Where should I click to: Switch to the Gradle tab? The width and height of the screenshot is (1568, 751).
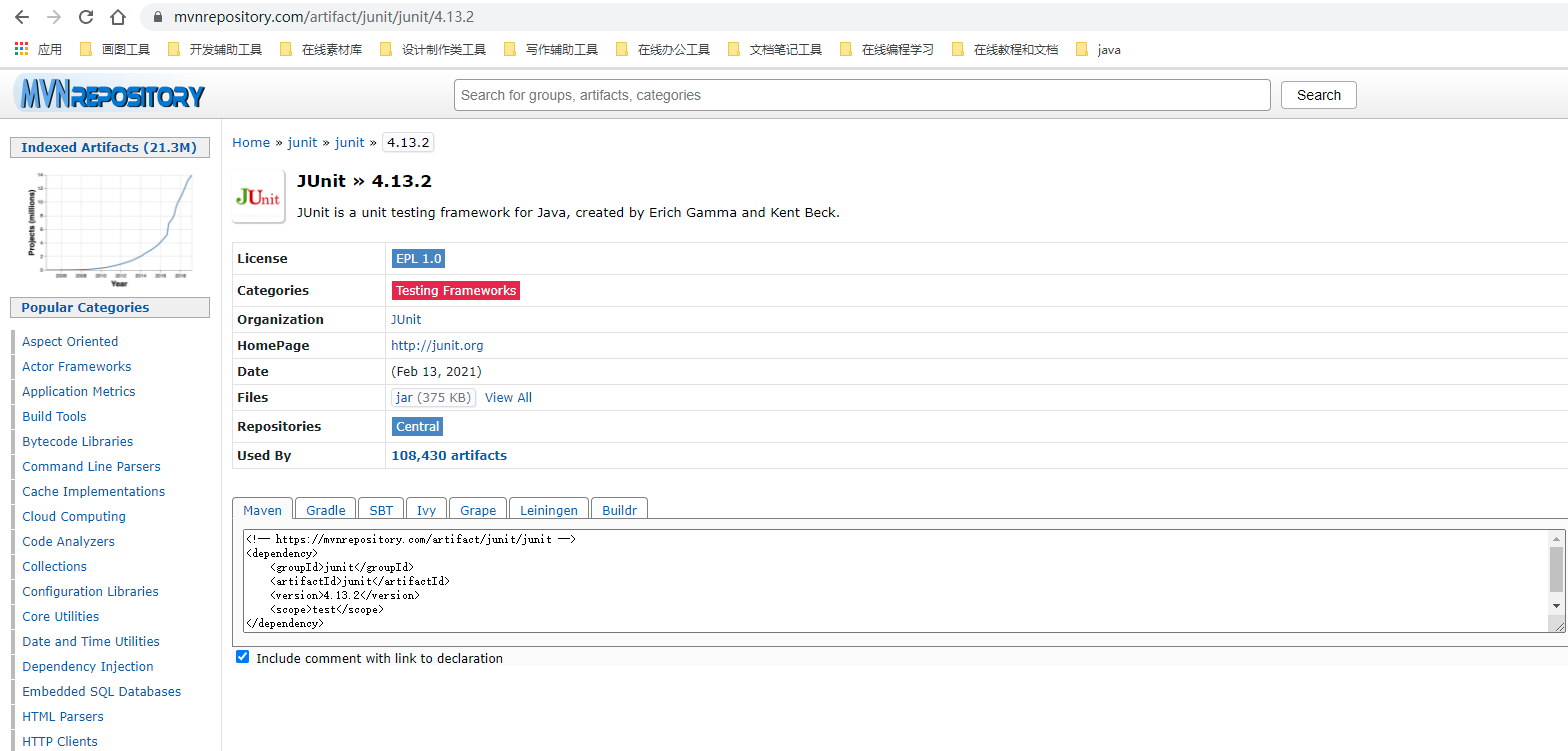tap(326, 510)
